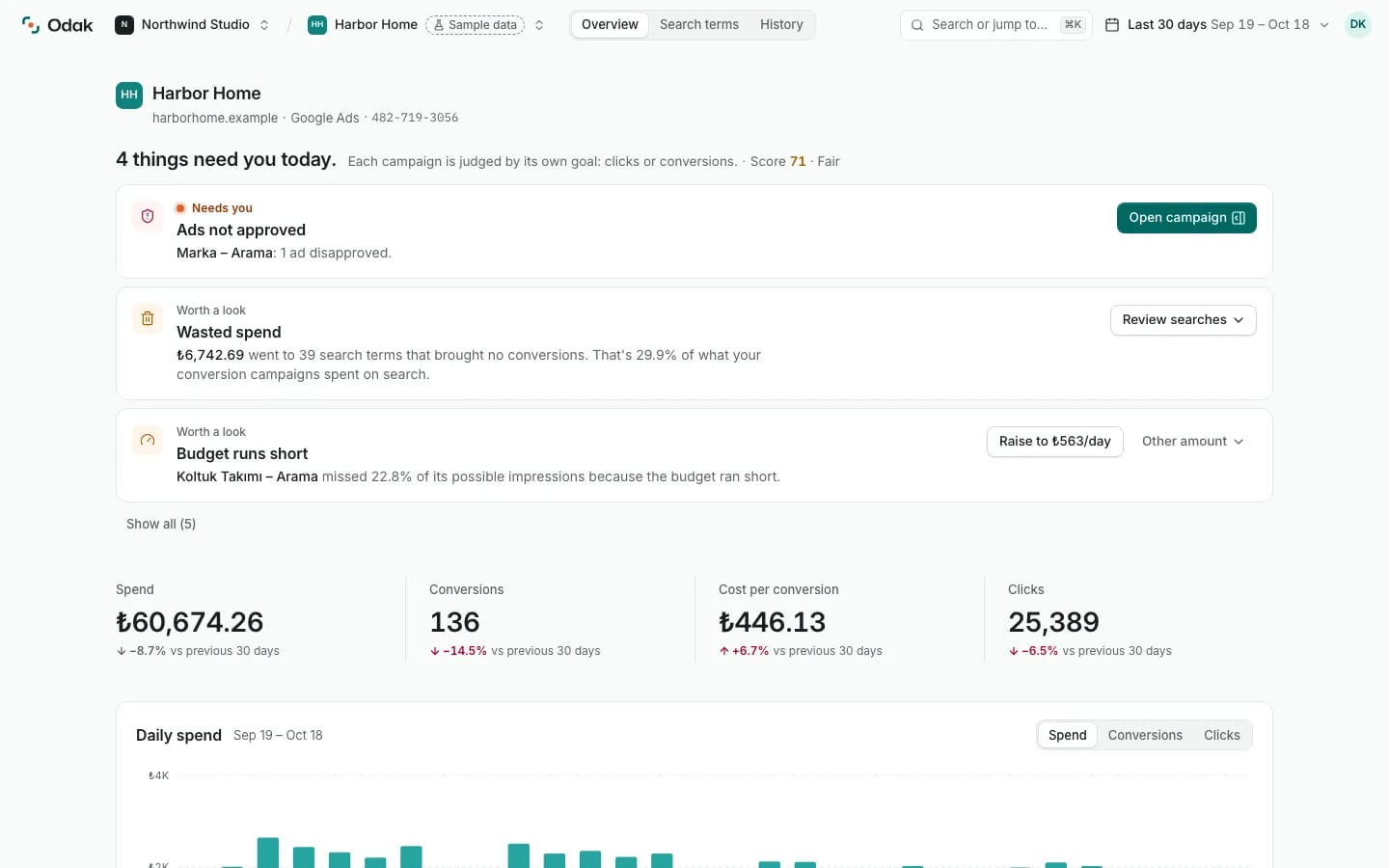Click the Northwind Studio workspace avatar
Image resolution: width=1389 pixels, height=868 pixels.
tap(124, 25)
